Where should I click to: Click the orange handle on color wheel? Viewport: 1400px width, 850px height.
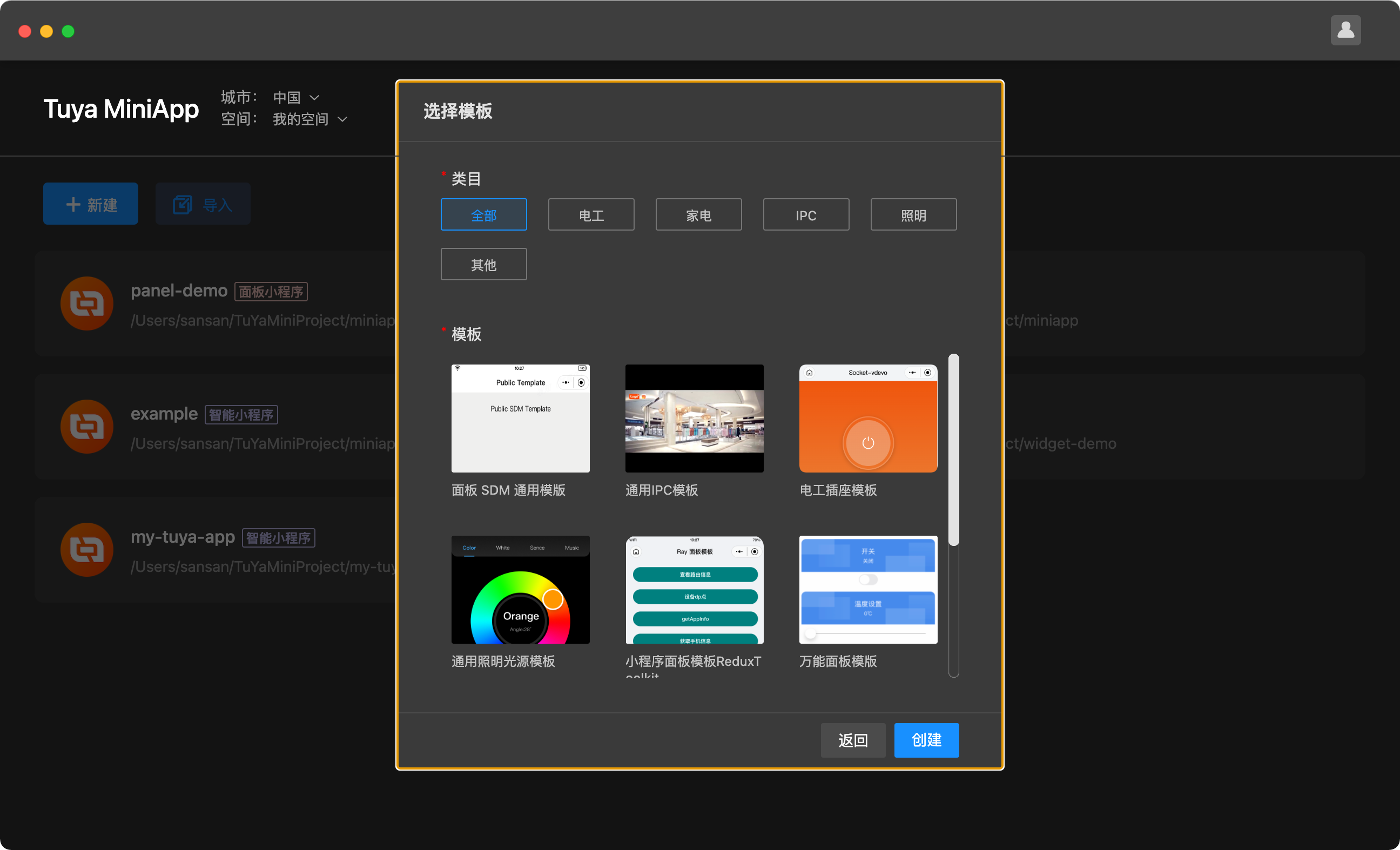pos(552,599)
